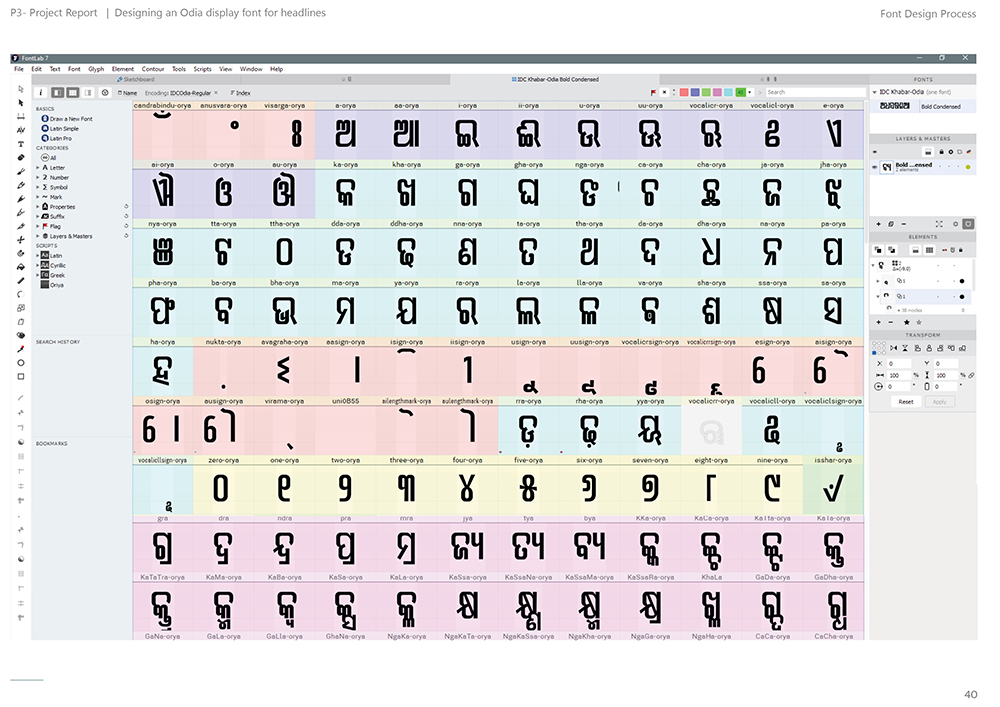
Task: Open the Glyph menu
Action: point(96,69)
